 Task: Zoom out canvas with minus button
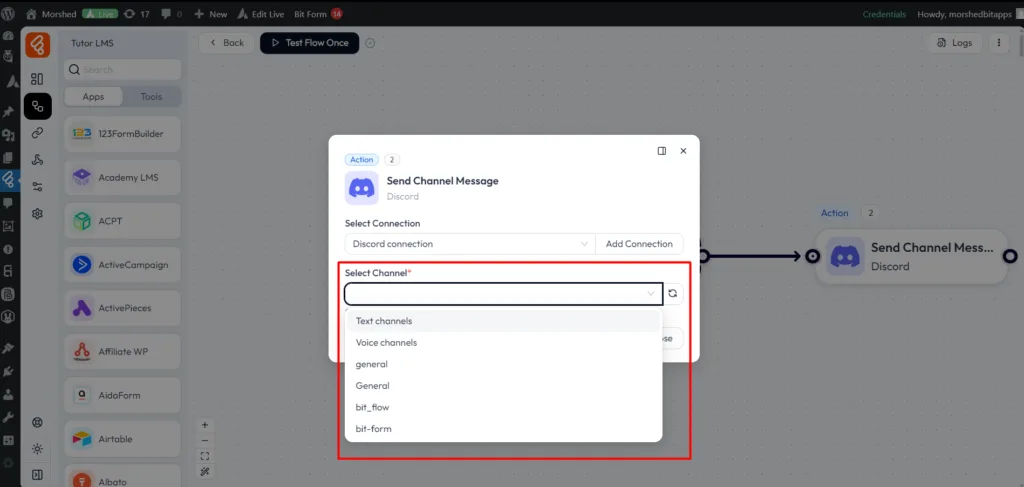pos(205,440)
